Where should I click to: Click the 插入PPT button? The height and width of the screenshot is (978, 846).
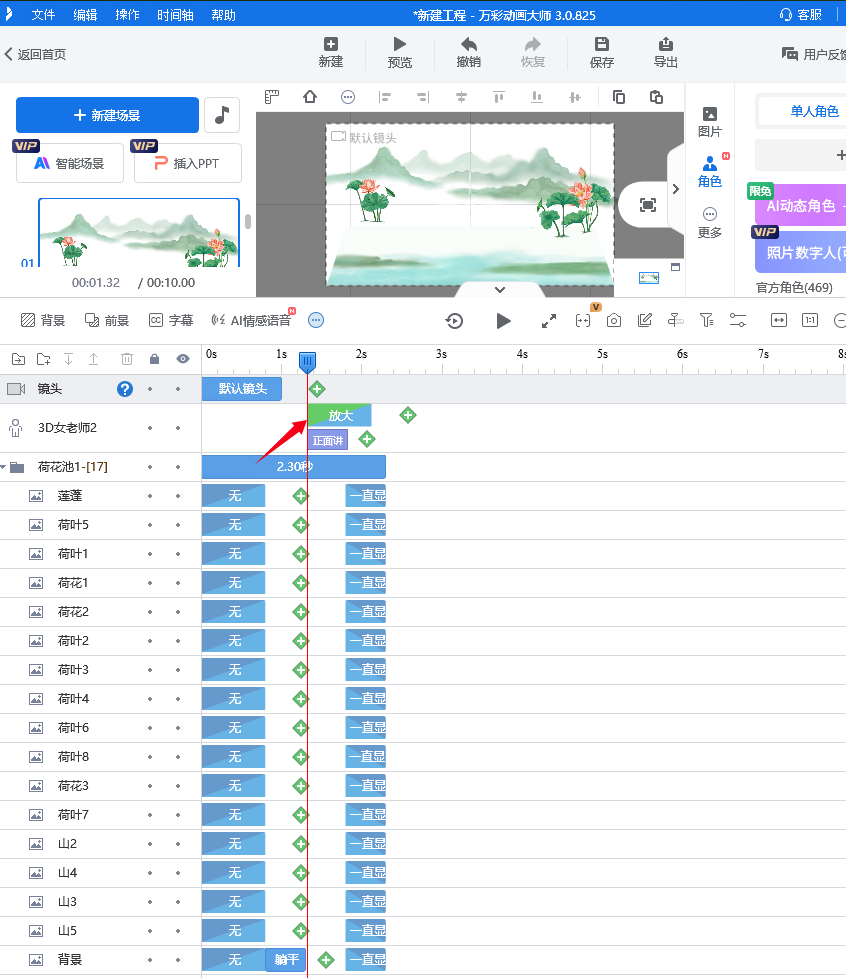pos(188,163)
